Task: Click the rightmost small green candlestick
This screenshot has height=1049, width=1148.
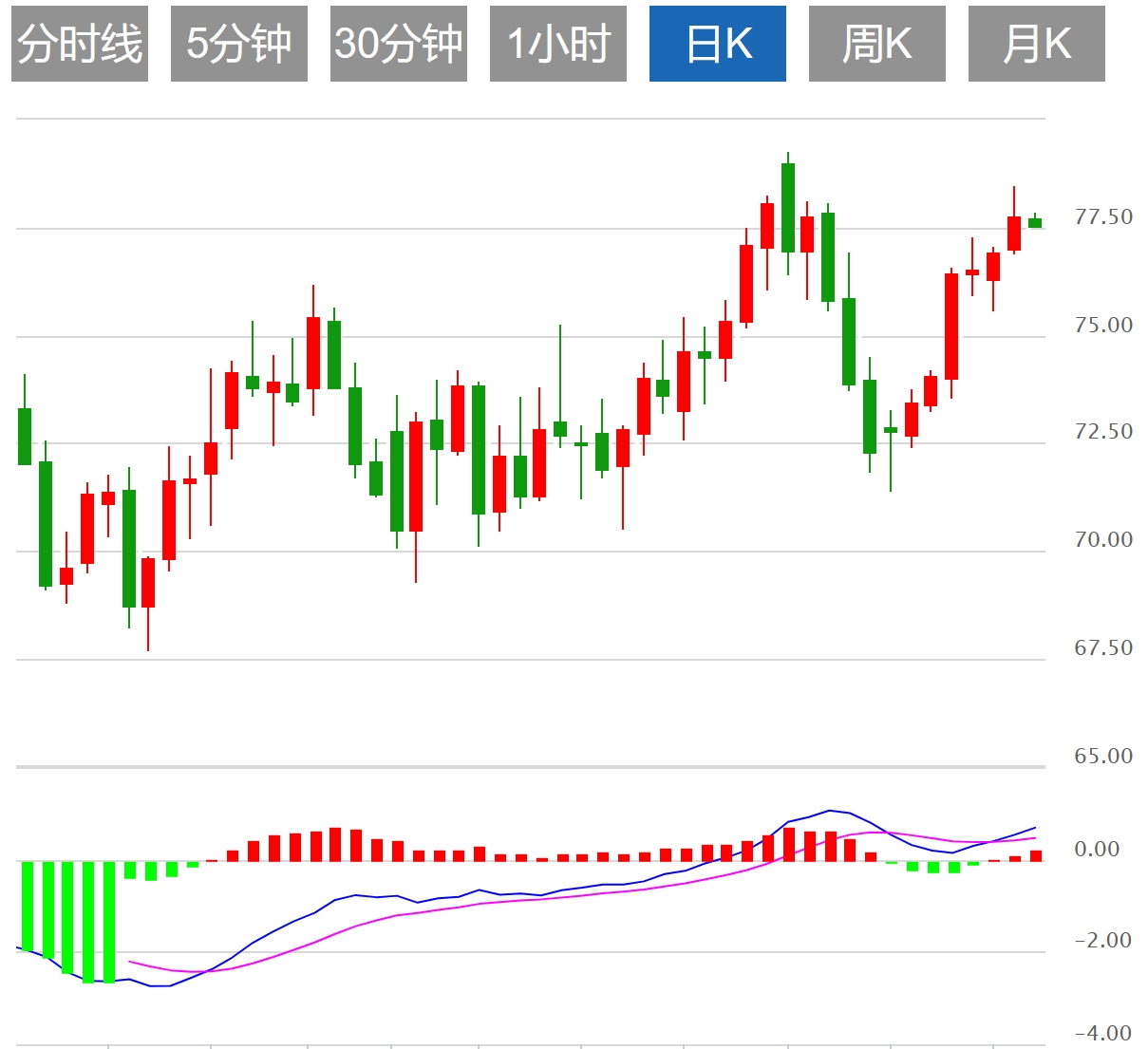Action: [1035, 223]
